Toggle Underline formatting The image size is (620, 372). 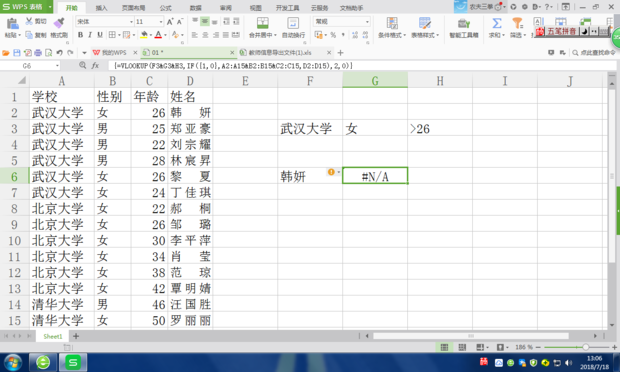tap(100, 35)
